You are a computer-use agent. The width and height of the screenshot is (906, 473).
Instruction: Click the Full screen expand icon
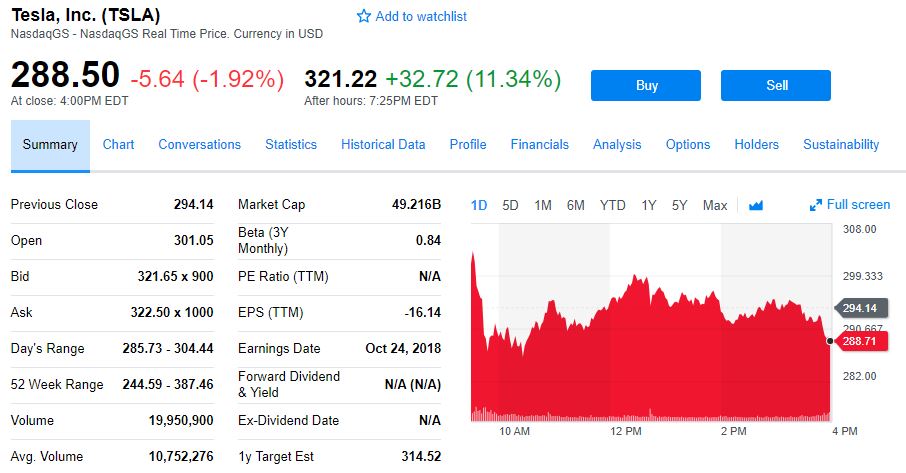point(816,206)
